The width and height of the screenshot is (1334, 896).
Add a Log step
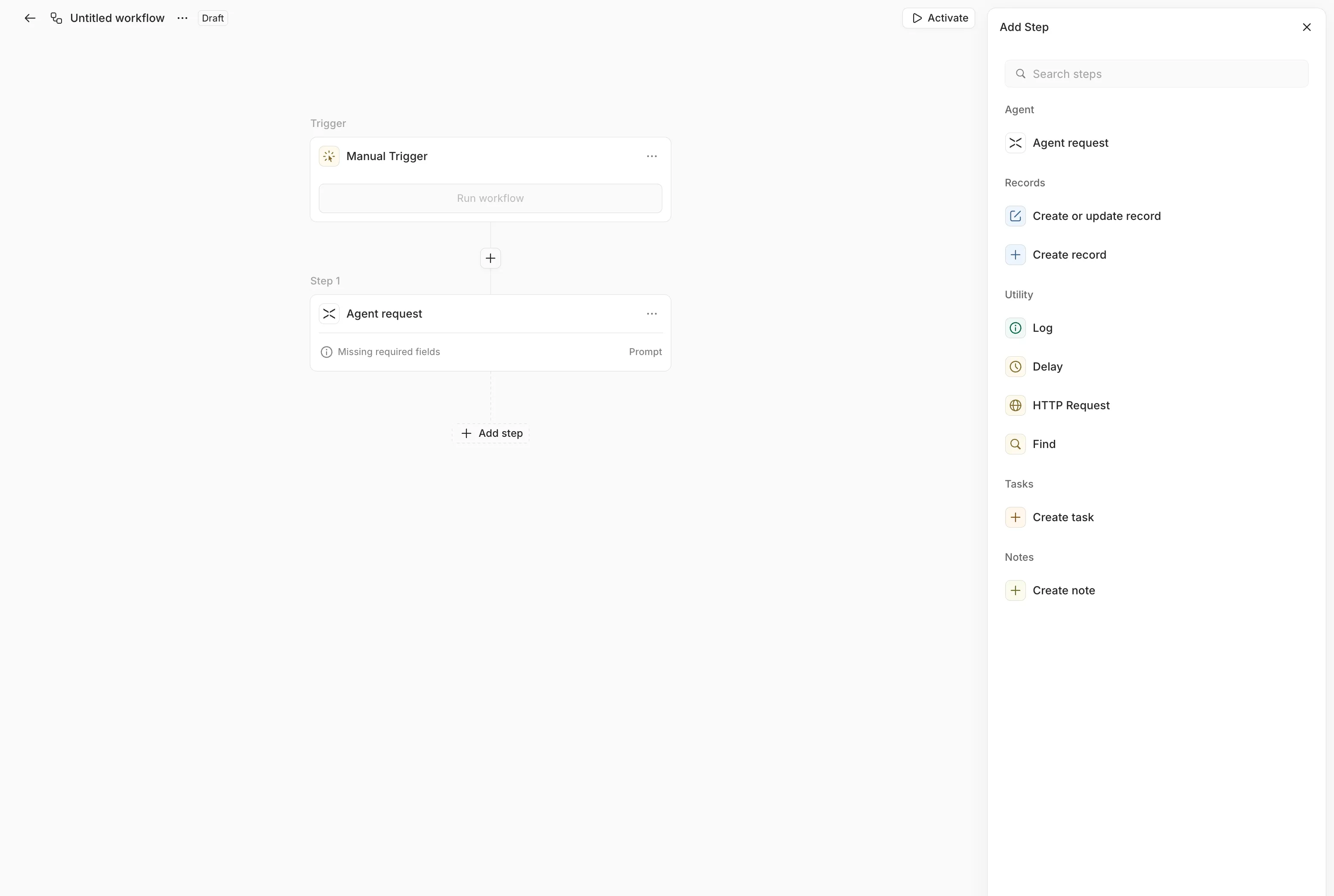1043,328
